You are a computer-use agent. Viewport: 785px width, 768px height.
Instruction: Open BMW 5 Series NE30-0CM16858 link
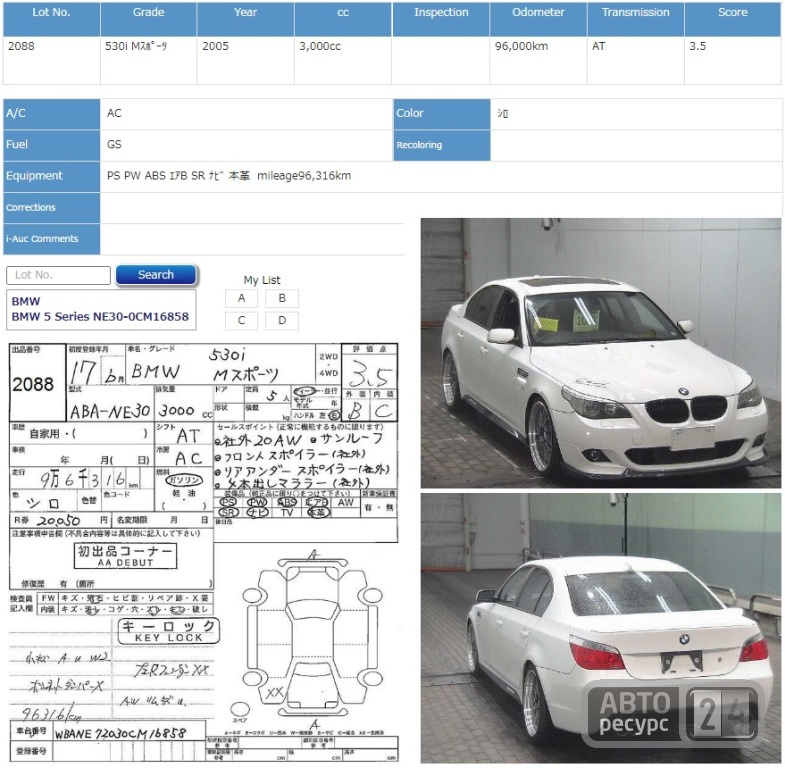[100, 316]
